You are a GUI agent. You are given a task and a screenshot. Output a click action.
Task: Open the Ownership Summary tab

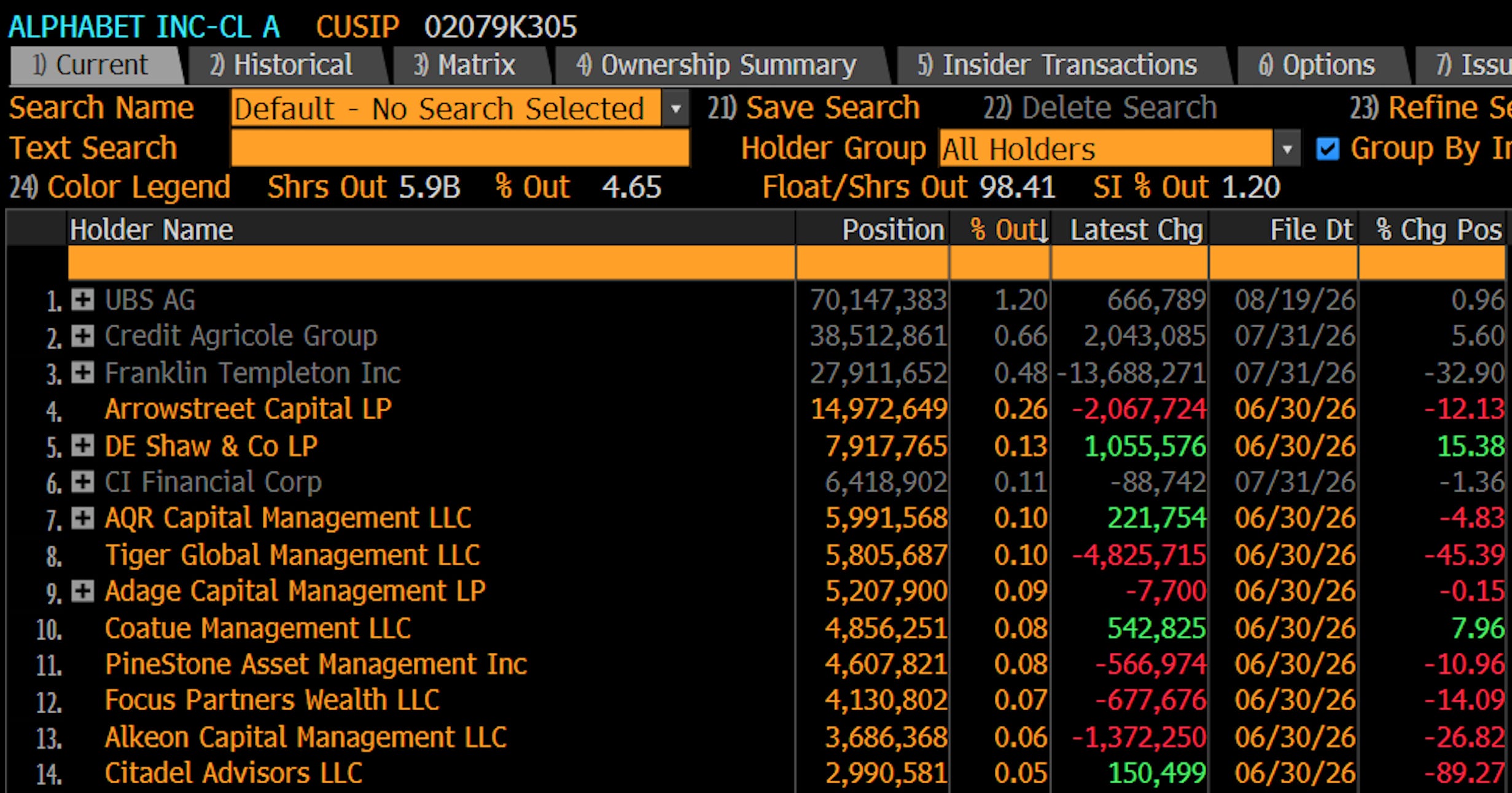[716, 65]
